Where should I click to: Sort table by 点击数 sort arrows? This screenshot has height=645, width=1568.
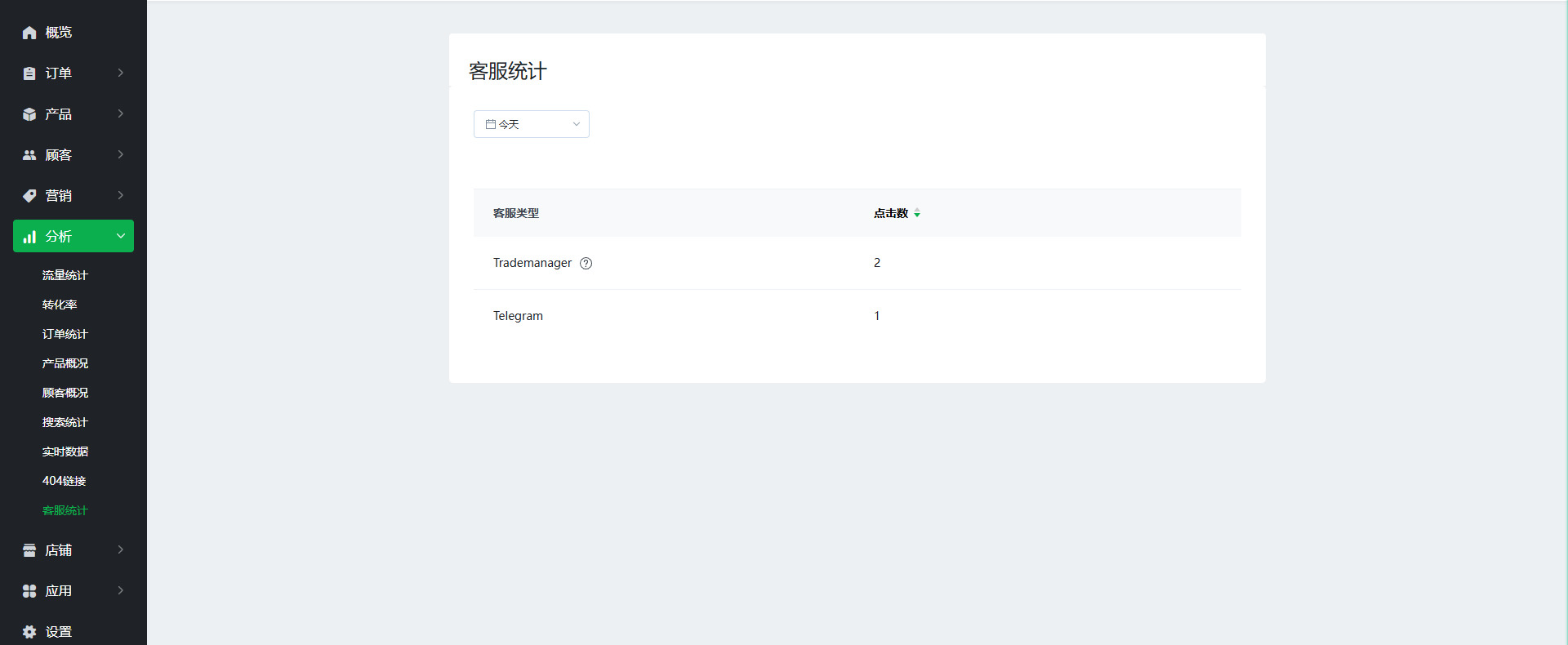point(917,213)
